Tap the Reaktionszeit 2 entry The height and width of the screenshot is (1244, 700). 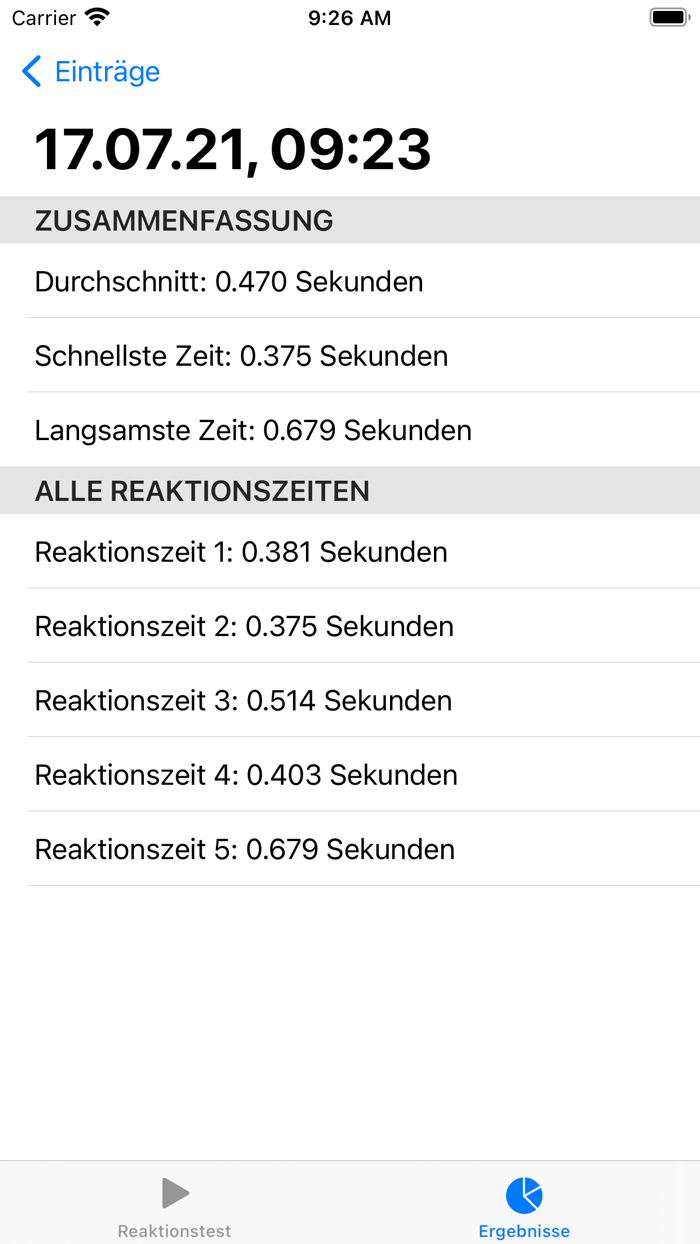coord(244,626)
